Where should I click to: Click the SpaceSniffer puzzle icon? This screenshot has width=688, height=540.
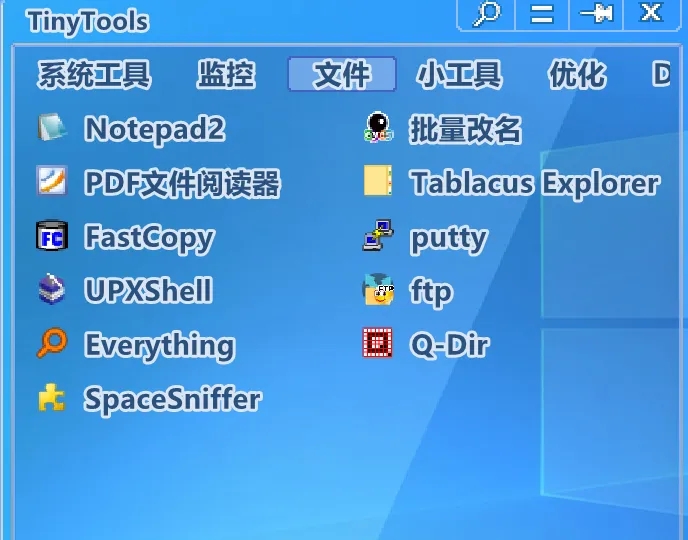(x=52, y=397)
